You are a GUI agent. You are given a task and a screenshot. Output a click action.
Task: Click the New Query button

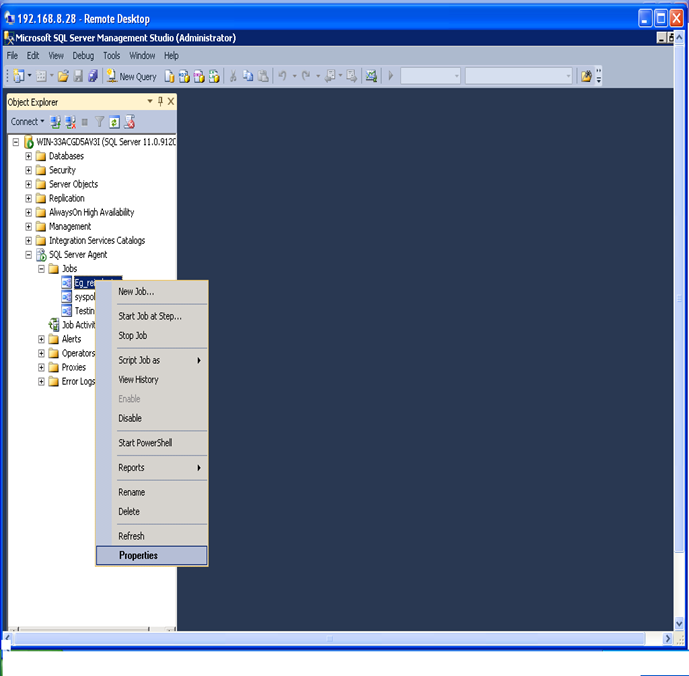pos(131,76)
